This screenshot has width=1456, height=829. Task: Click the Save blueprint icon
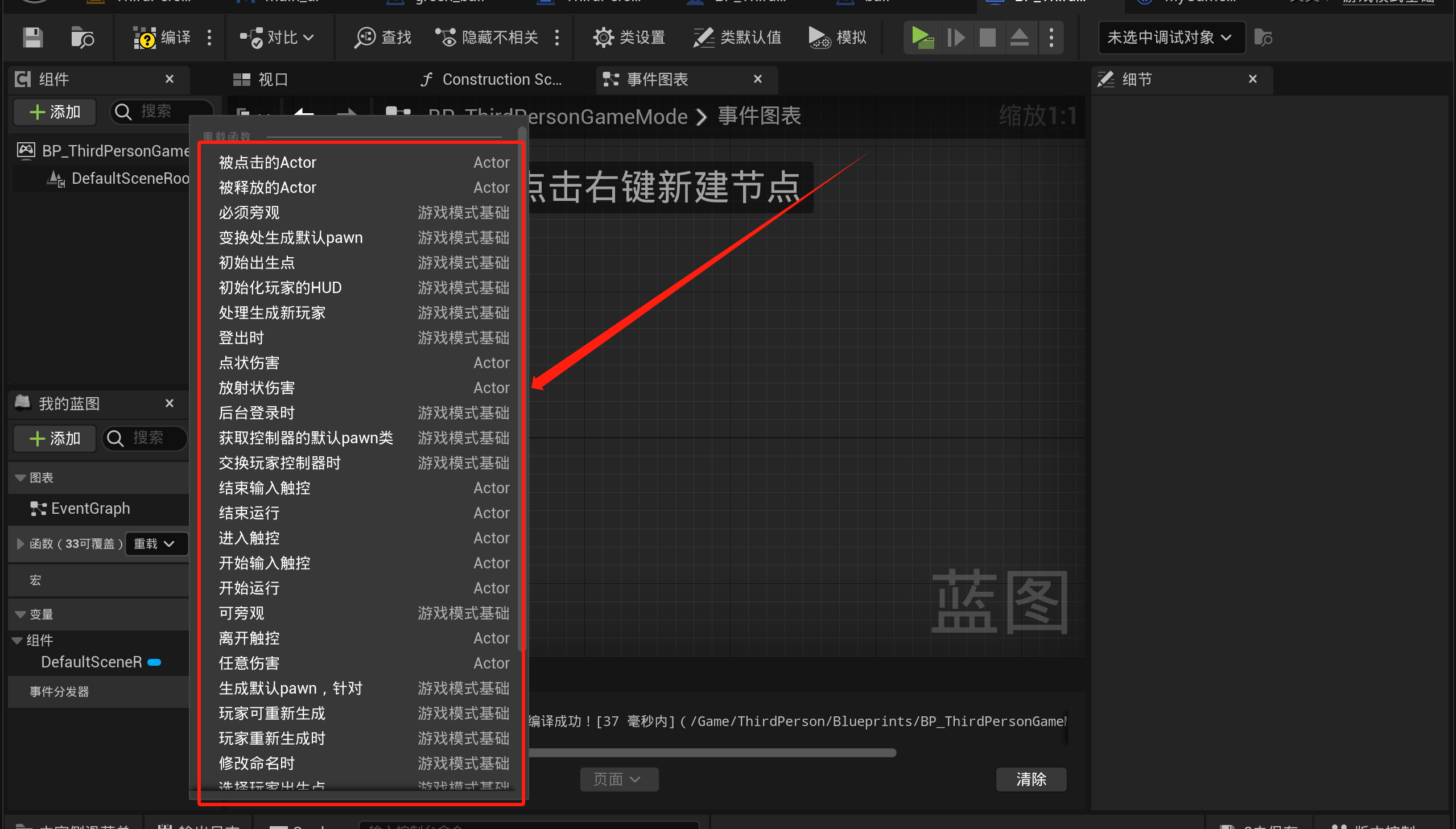point(32,38)
